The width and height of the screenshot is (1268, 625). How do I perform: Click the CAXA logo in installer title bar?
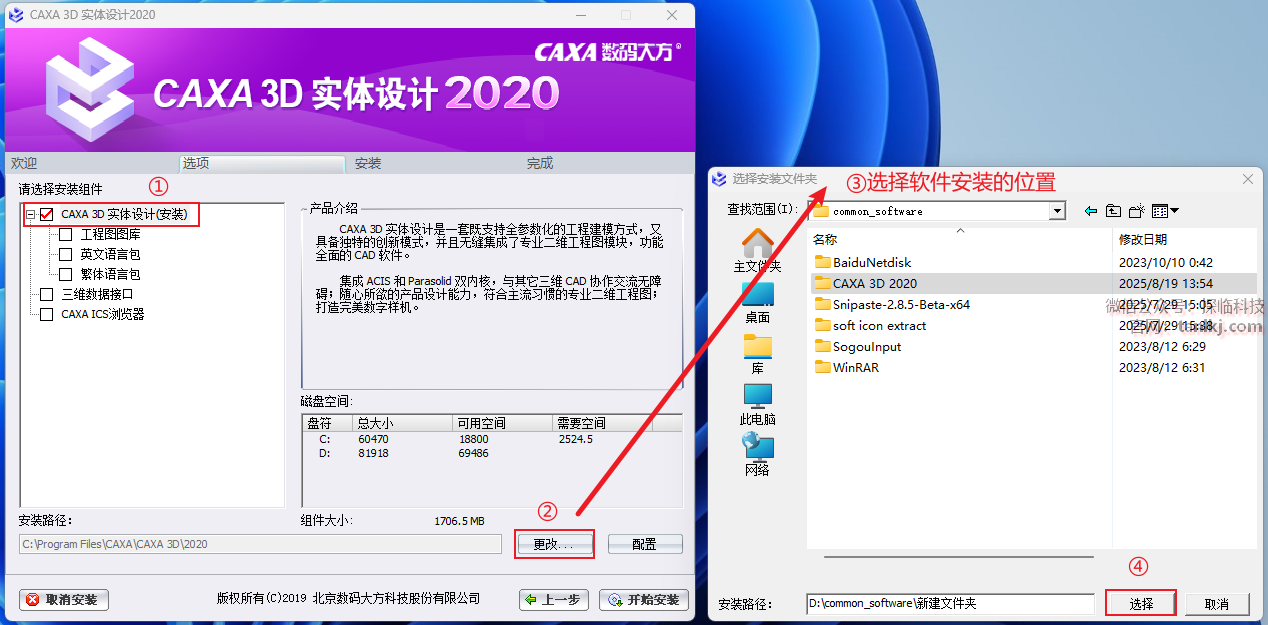[15, 15]
